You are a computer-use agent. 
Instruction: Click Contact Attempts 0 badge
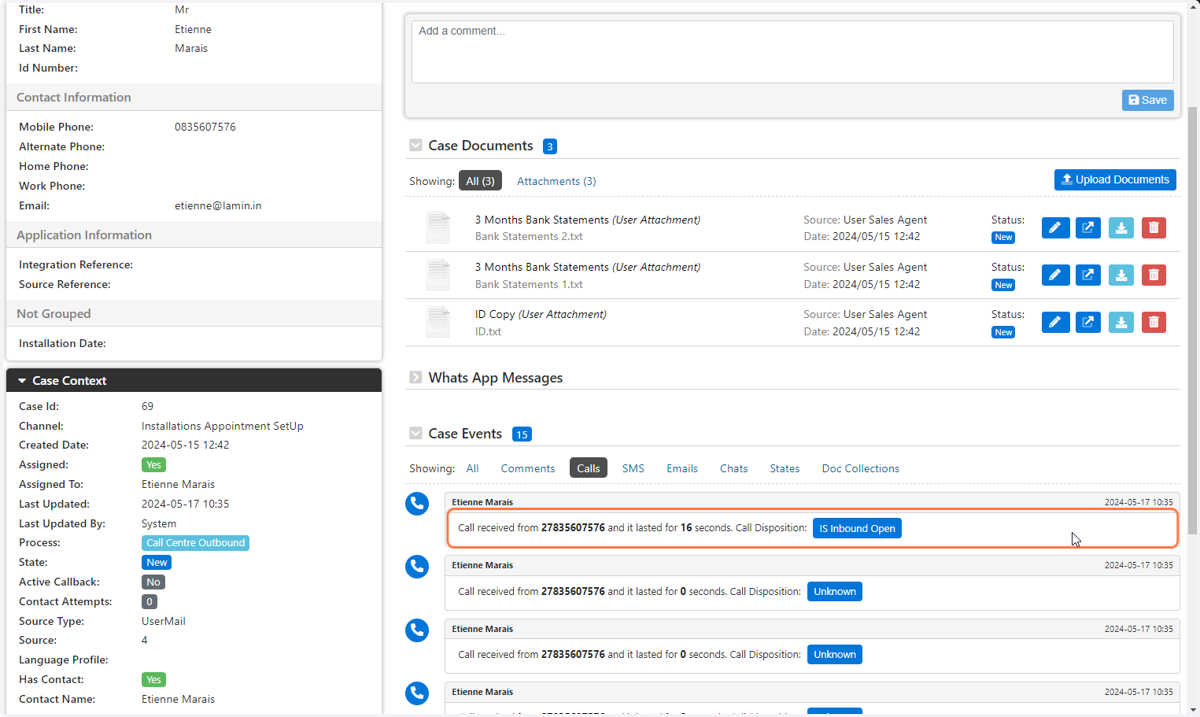149,602
